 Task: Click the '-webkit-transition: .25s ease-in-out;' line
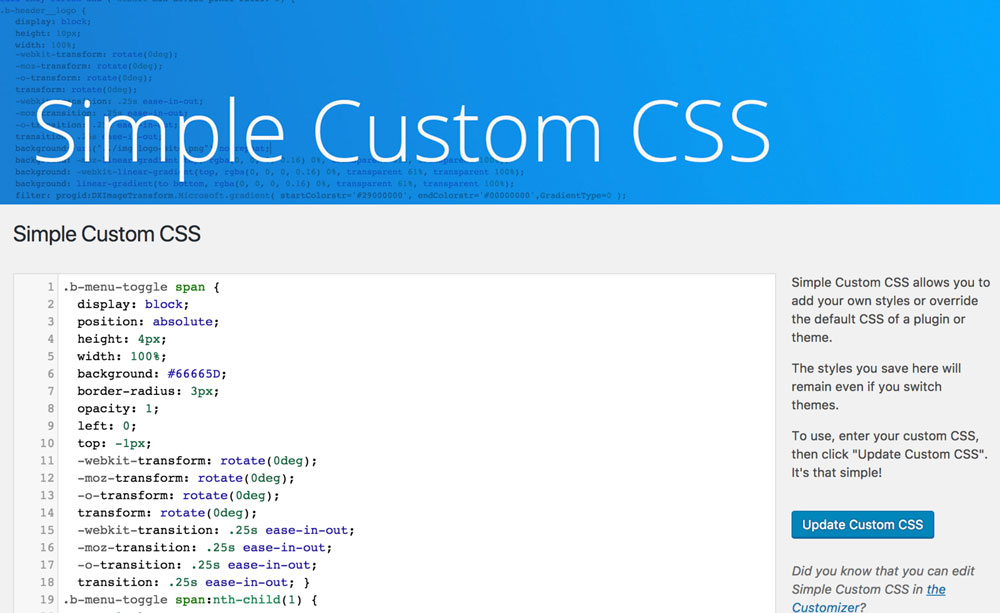(216, 530)
